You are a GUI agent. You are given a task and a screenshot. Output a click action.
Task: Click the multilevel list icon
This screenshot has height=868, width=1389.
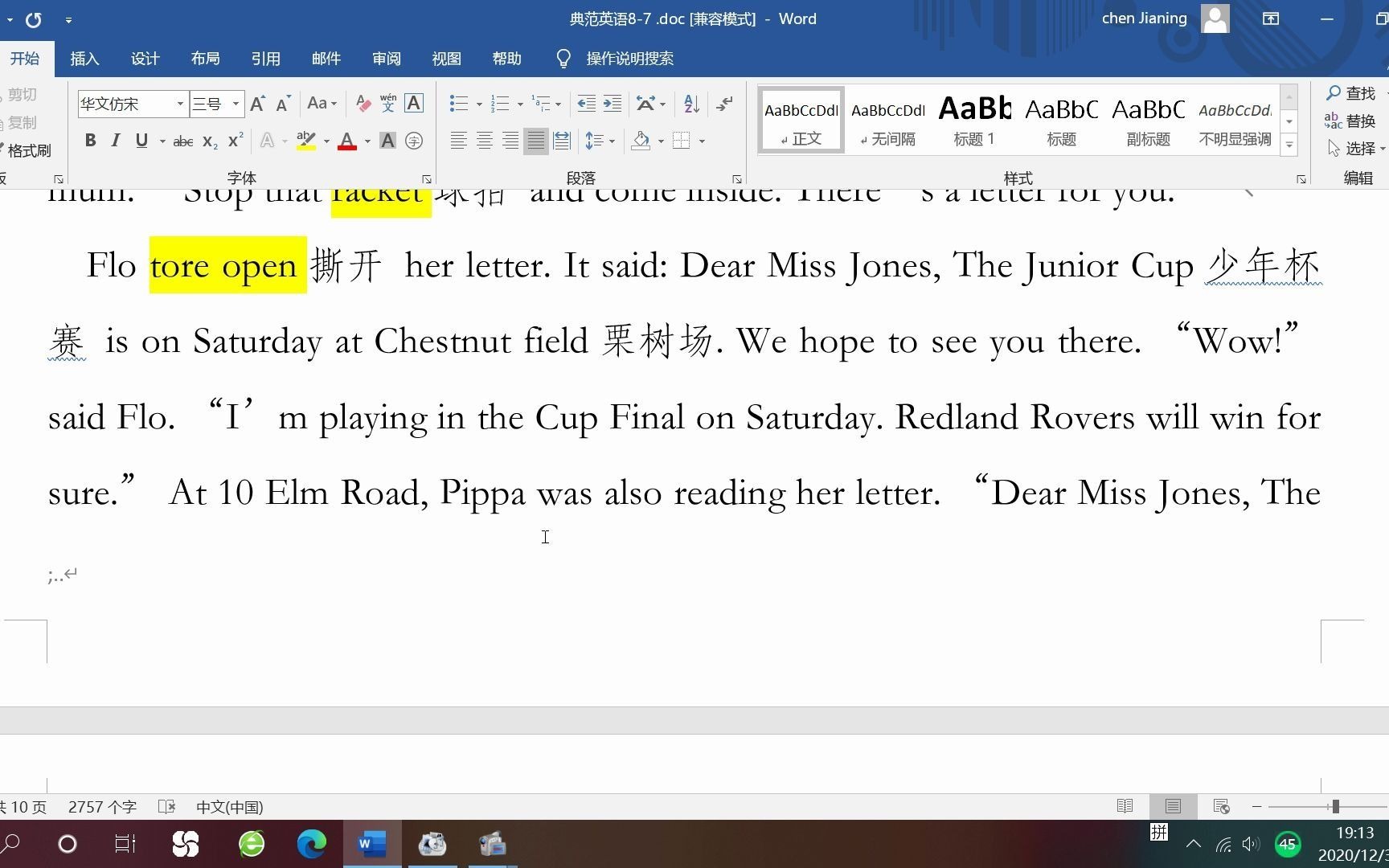(x=542, y=104)
